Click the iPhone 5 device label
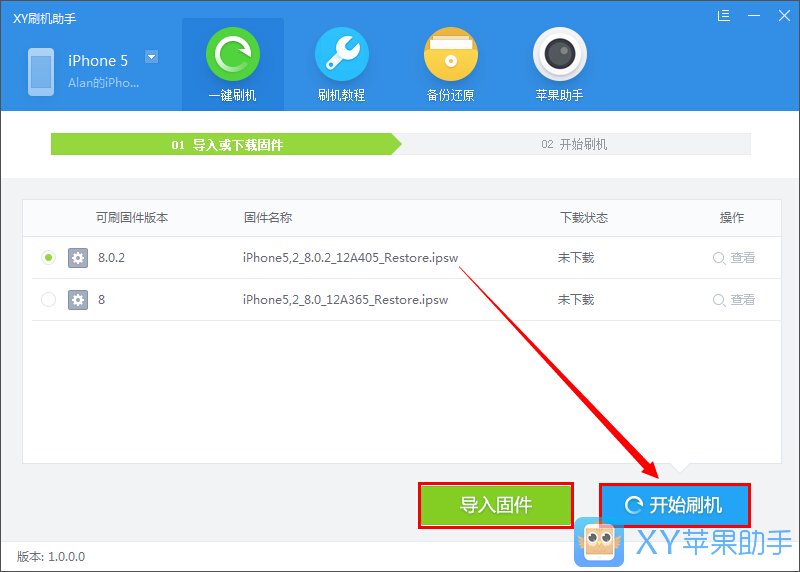The height and width of the screenshot is (572, 800). pyautogui.click(x=98, y=61)
